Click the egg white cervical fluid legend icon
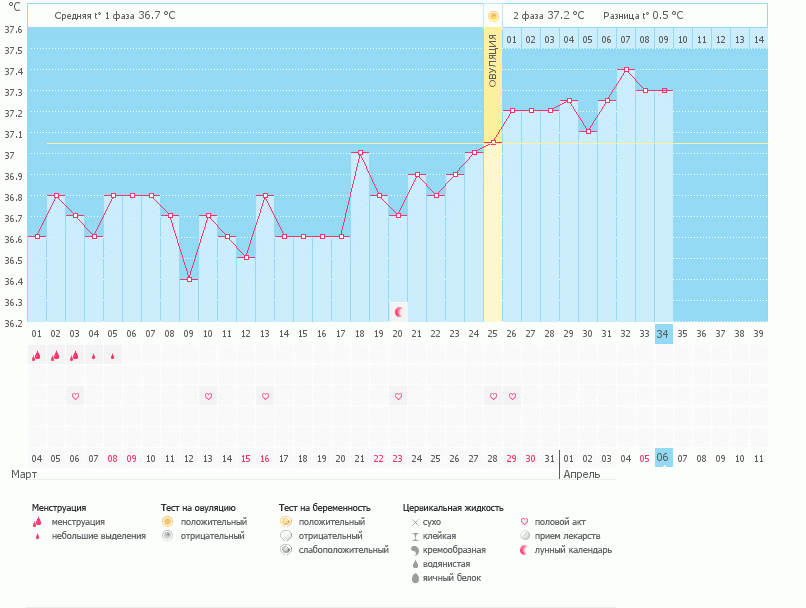The image size is (806, 608). click(415, 578)
